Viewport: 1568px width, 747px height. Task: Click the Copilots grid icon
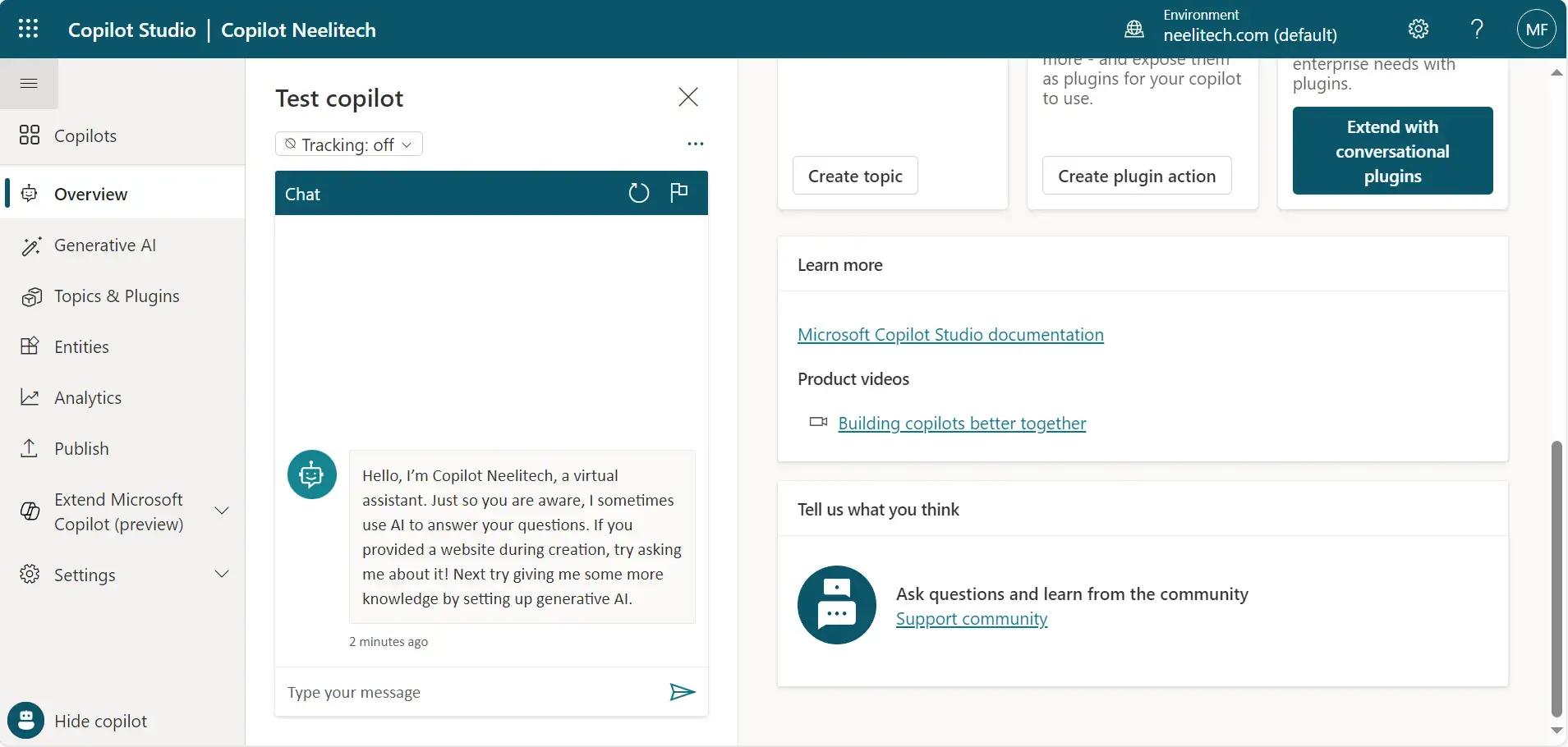coord(30,135)
